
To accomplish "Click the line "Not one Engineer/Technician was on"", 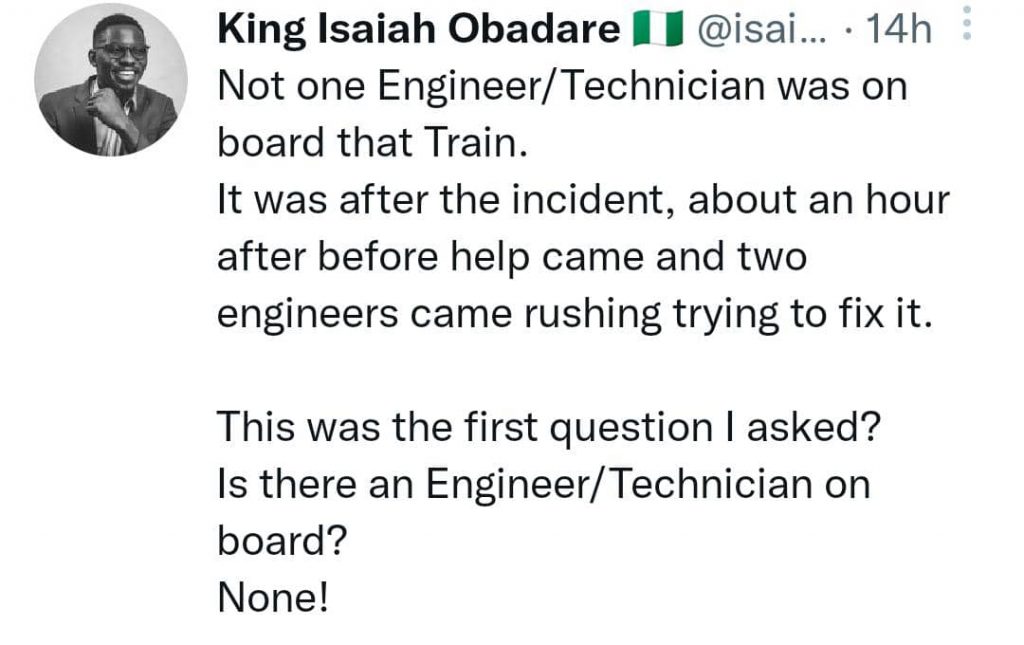I will coord(561,87).
